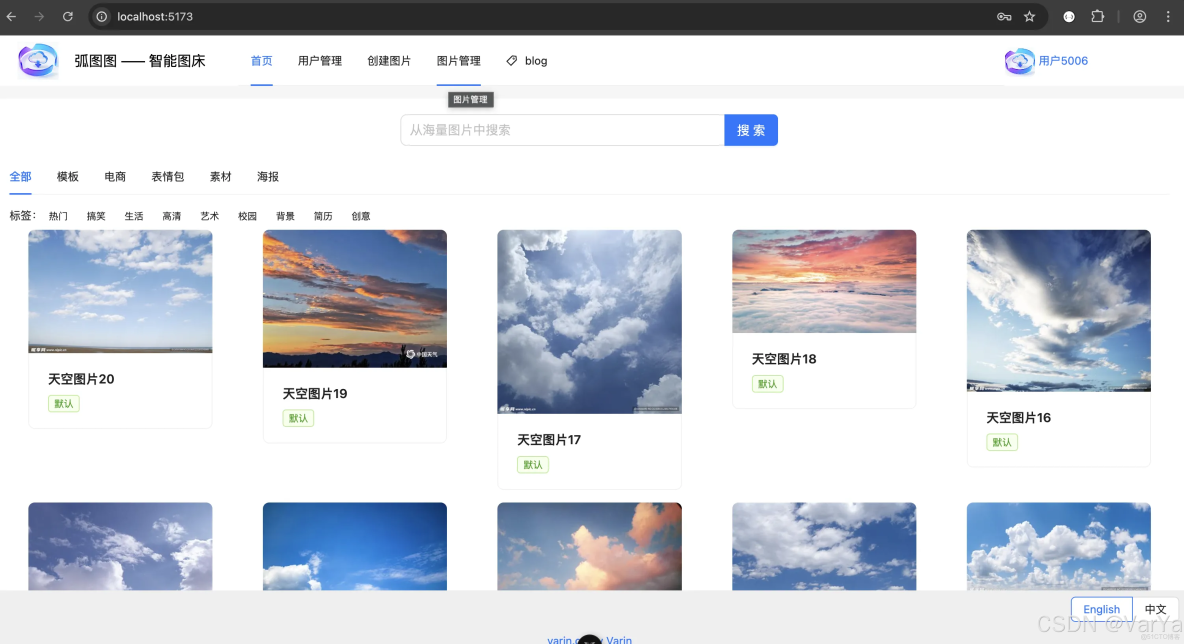Open 图片管理 from the navigation bar
This screenshot has width=1184, height=644.
tap(458, 61)
